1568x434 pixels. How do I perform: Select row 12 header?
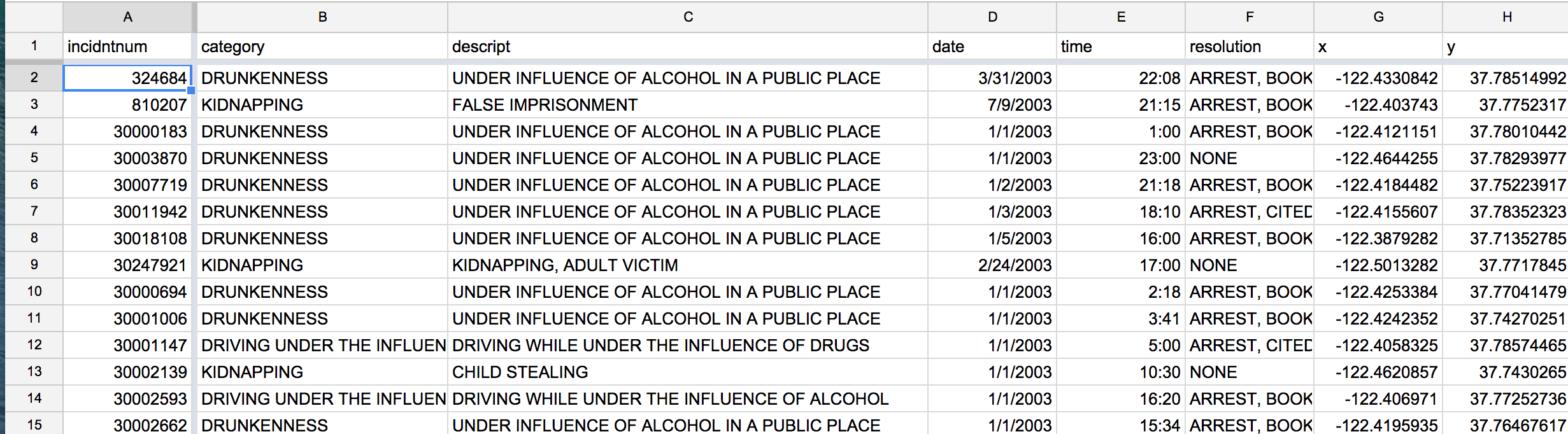click(34, 345)
